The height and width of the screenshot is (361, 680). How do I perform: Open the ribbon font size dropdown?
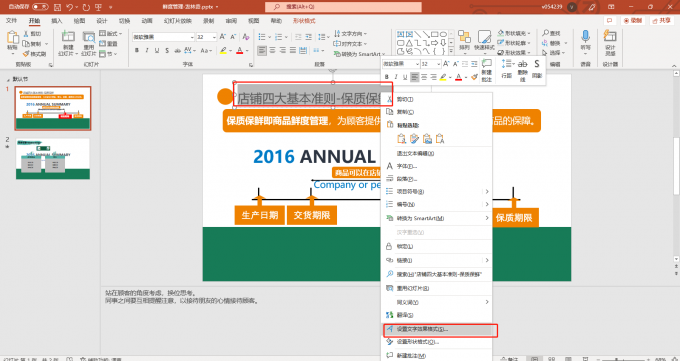(214, 37)
